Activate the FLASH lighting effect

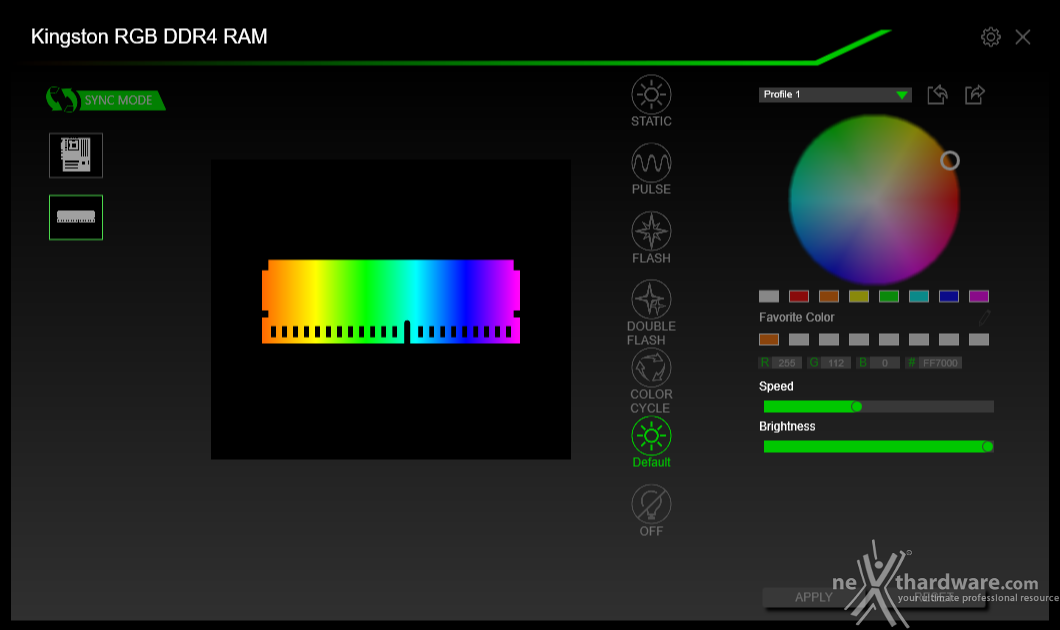[651, 237]
